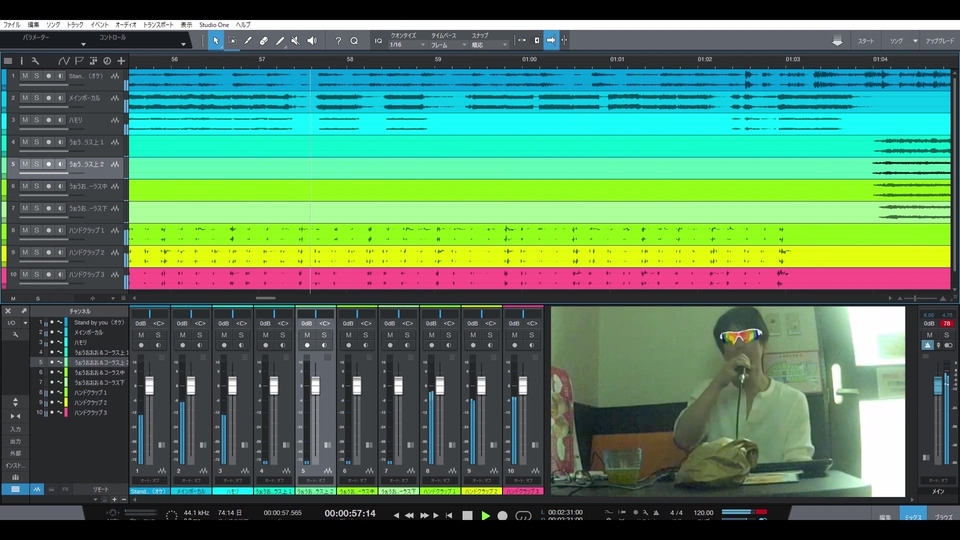Open the wrench settings in track header
Viewport: 960px width, 540px height.
pos(36,61)
